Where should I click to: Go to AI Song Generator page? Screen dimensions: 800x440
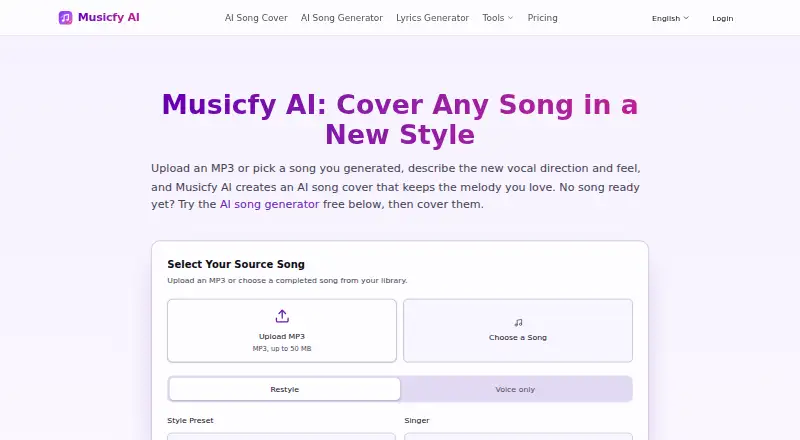click(x=342, y=18)
